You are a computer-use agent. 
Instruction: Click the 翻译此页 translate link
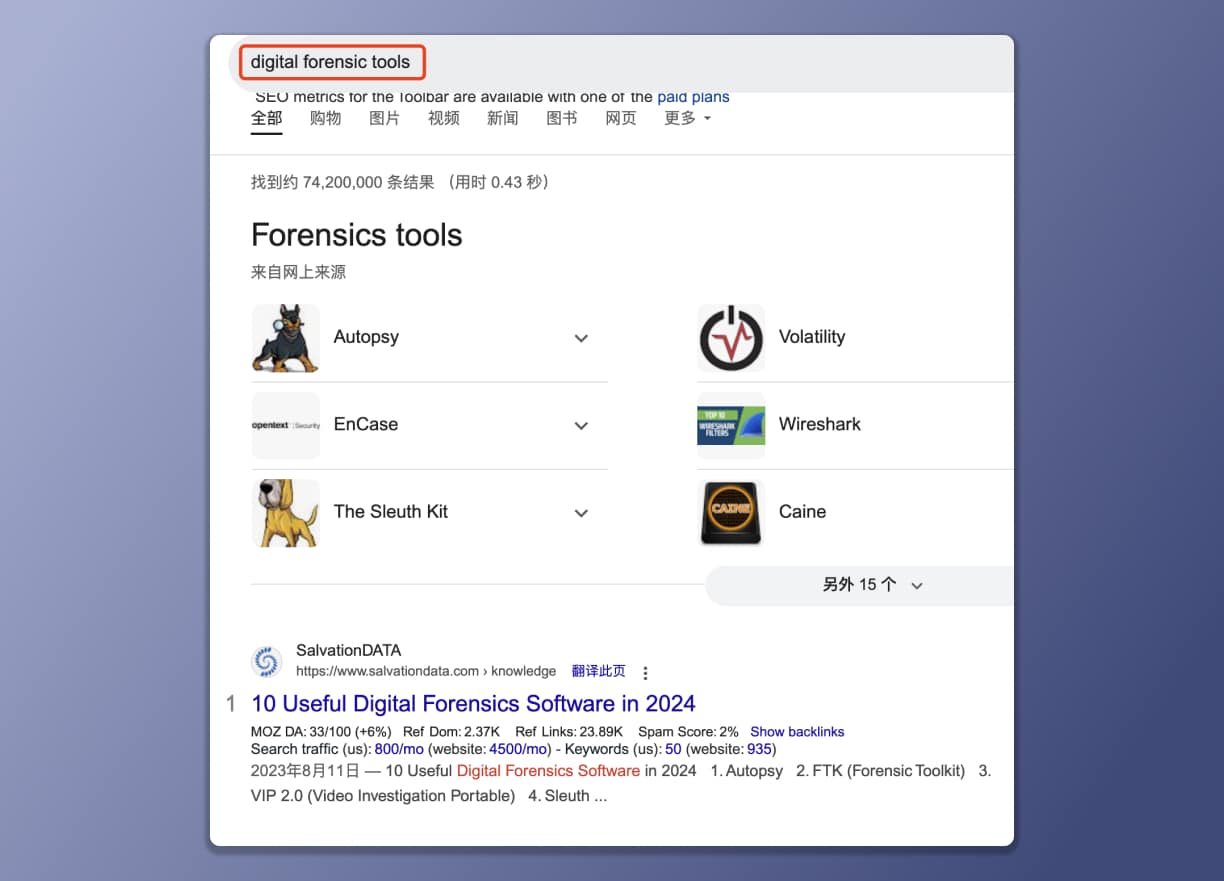pyautogui.click(x=599, y=671)
